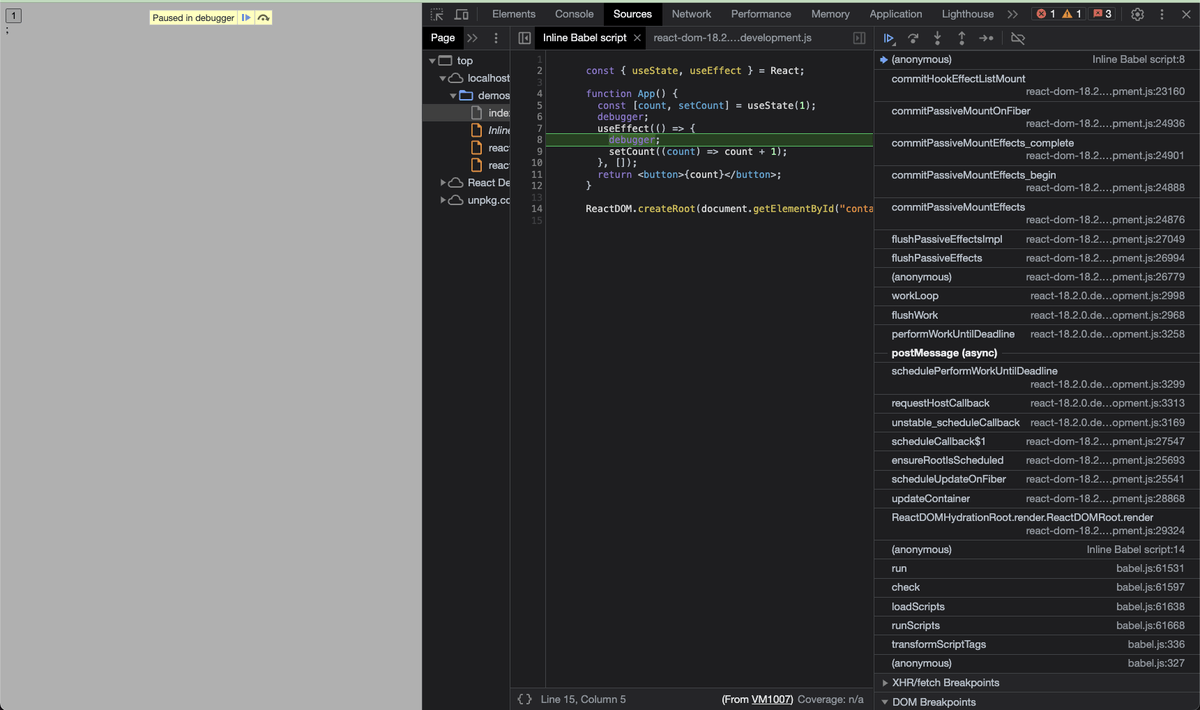
Task: Open the Elements tab
Action: pyautogui.click(x=514, y=14)
